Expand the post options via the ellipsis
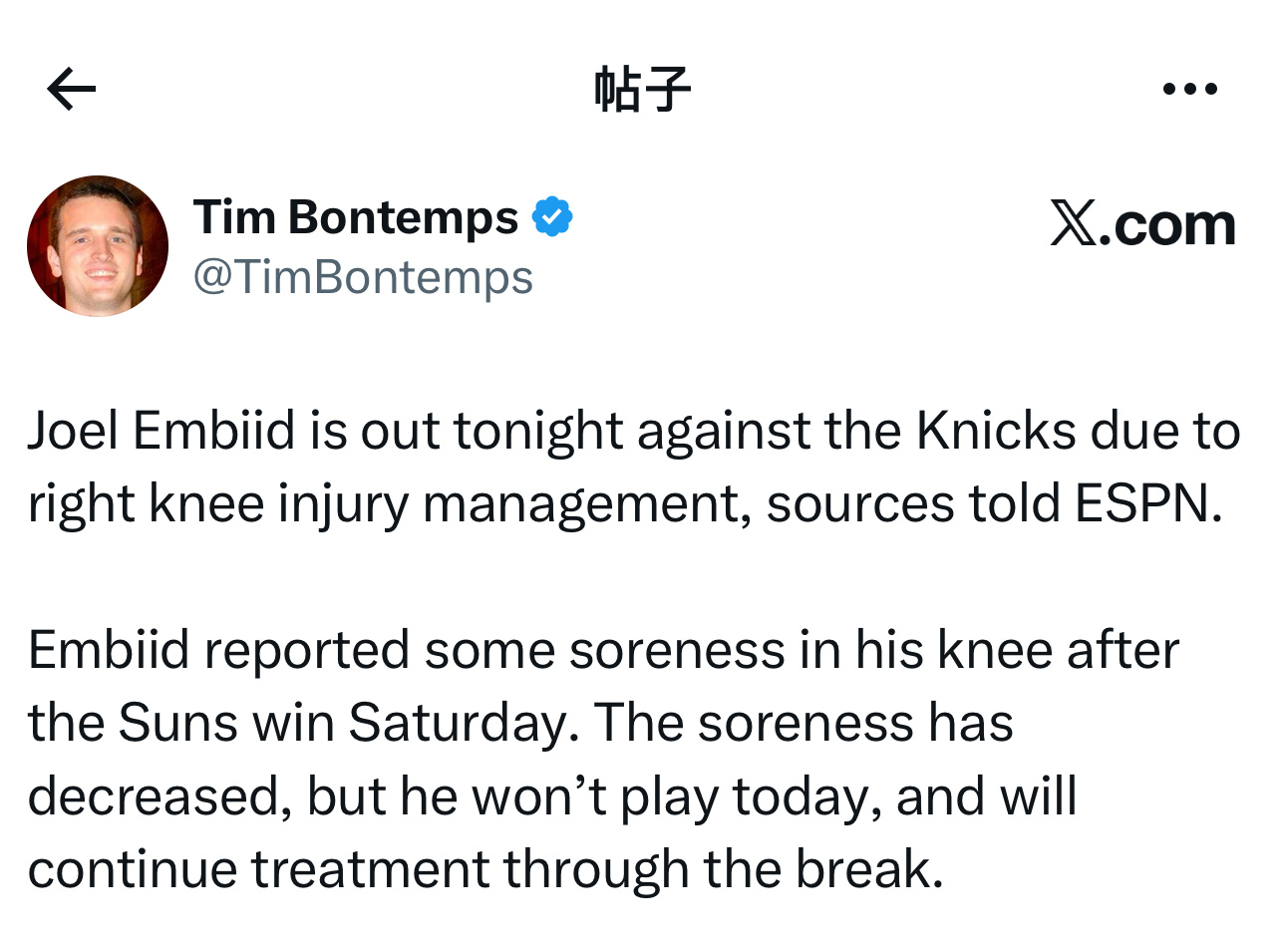Screen dimensions: 1286x952 (1190, 89)
